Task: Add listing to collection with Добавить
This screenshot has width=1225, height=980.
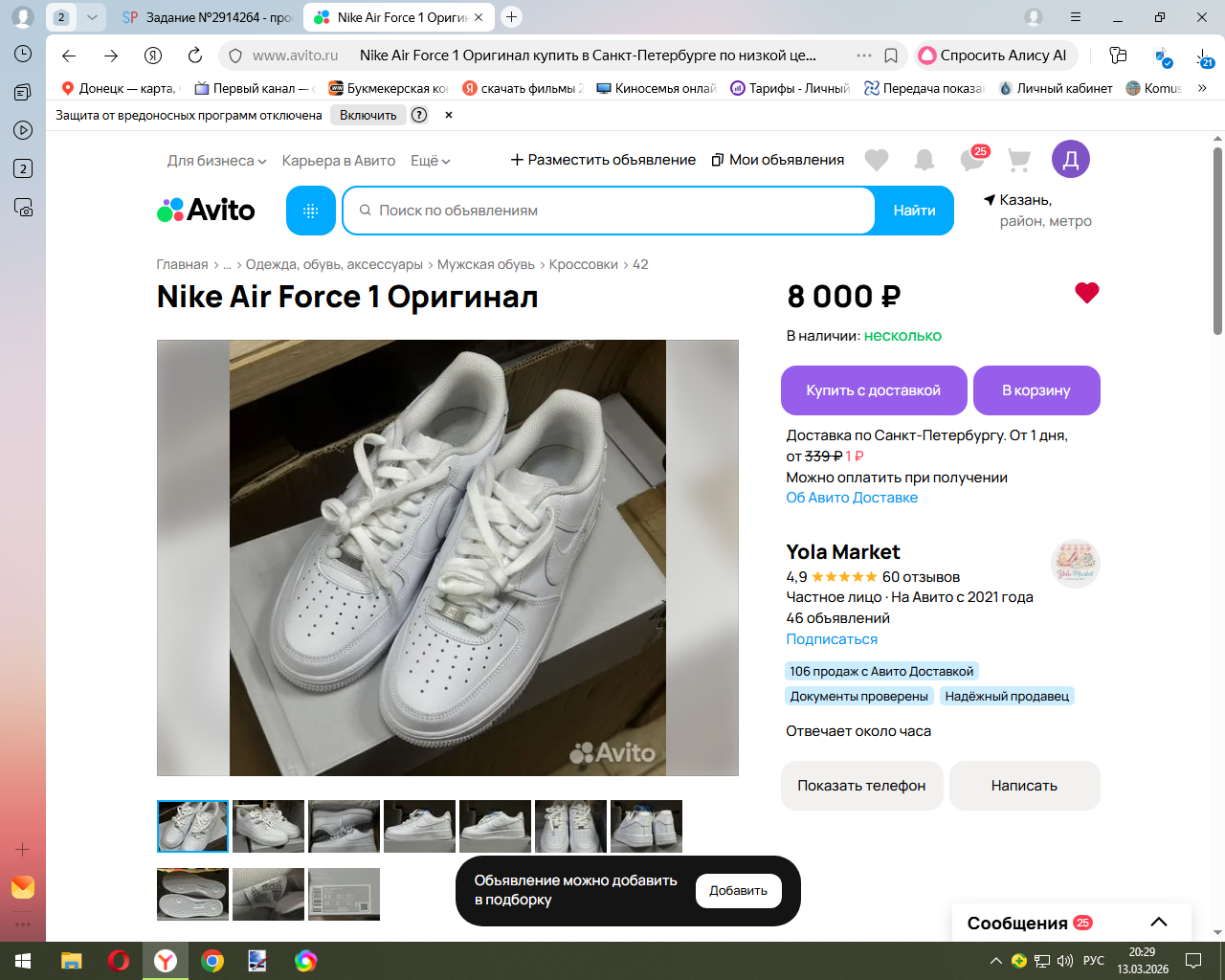Action: click(738, 891)
